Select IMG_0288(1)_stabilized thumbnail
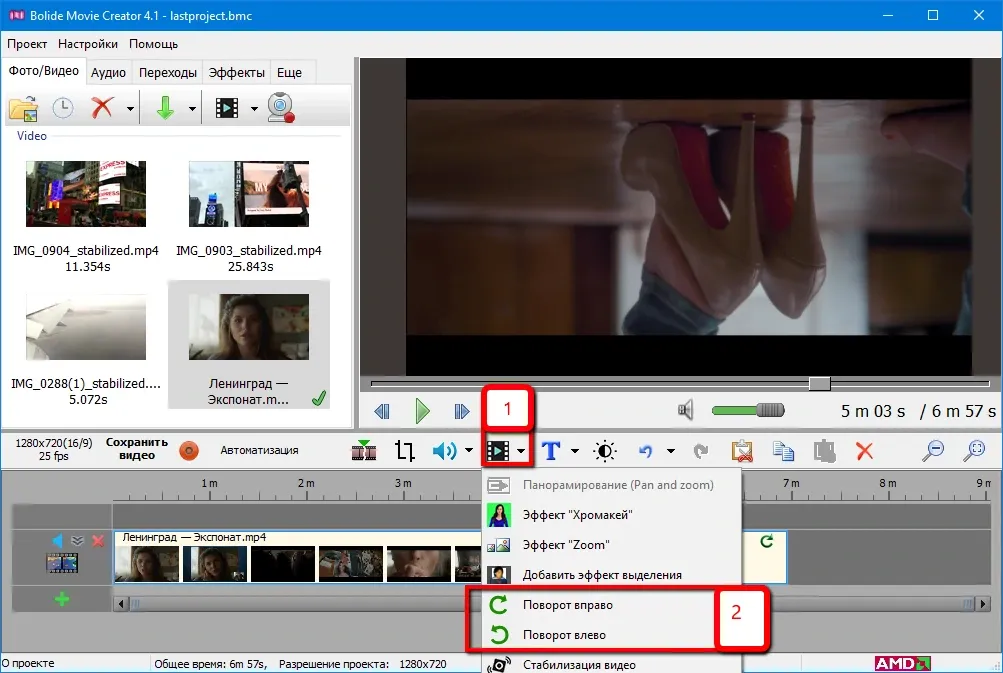 (86, 327)
